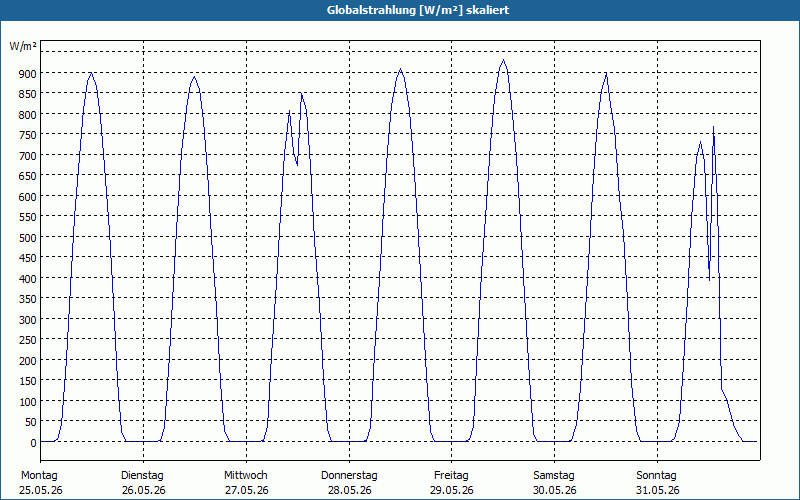
Task: Click the 600 value on the y-axis
Action: point(28,197)
